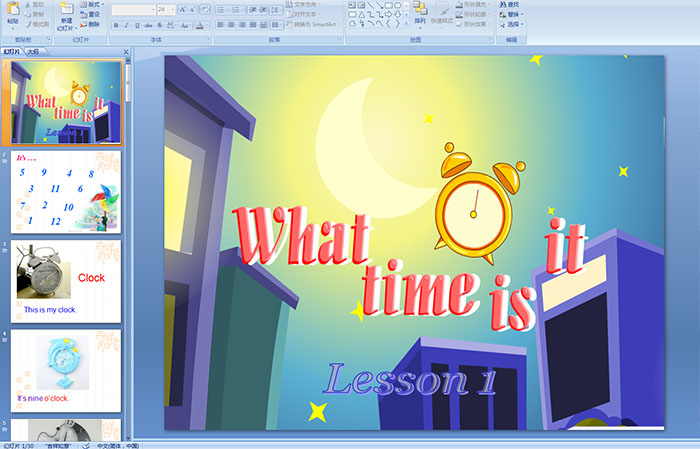
Task: Select the Clock slide 3 thumbnail
Action: coord(66,281)
